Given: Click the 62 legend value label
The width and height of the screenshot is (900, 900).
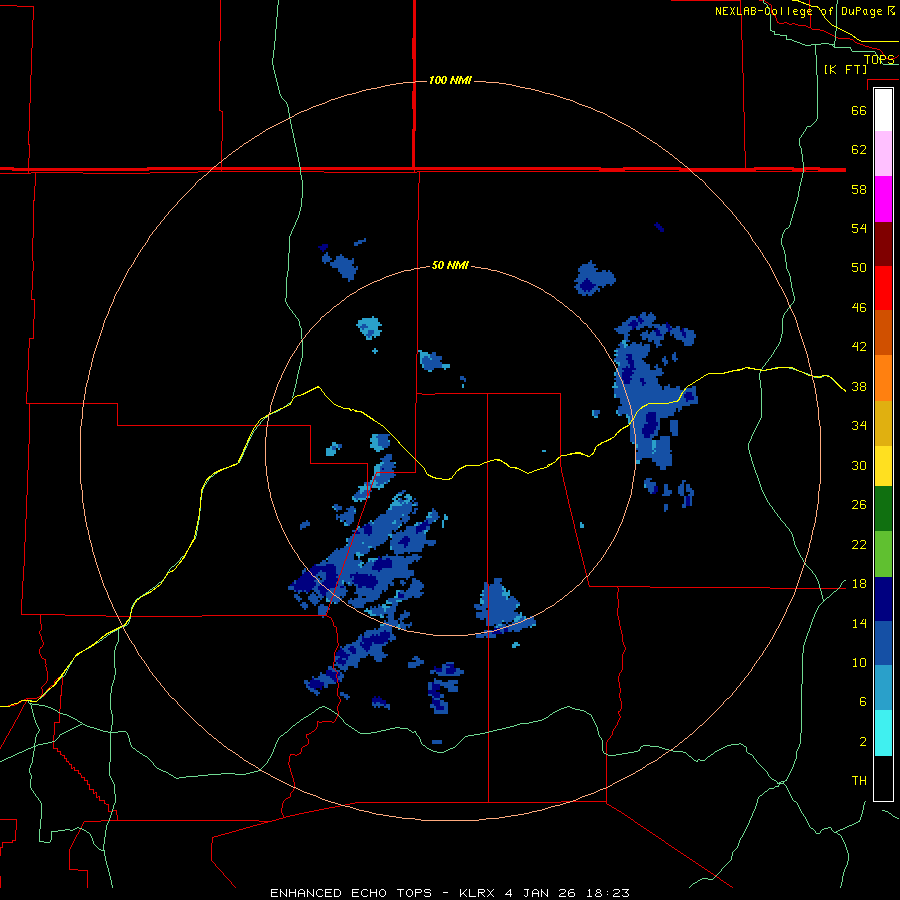Looking at the screenshot, I should [x=859, y=149].
